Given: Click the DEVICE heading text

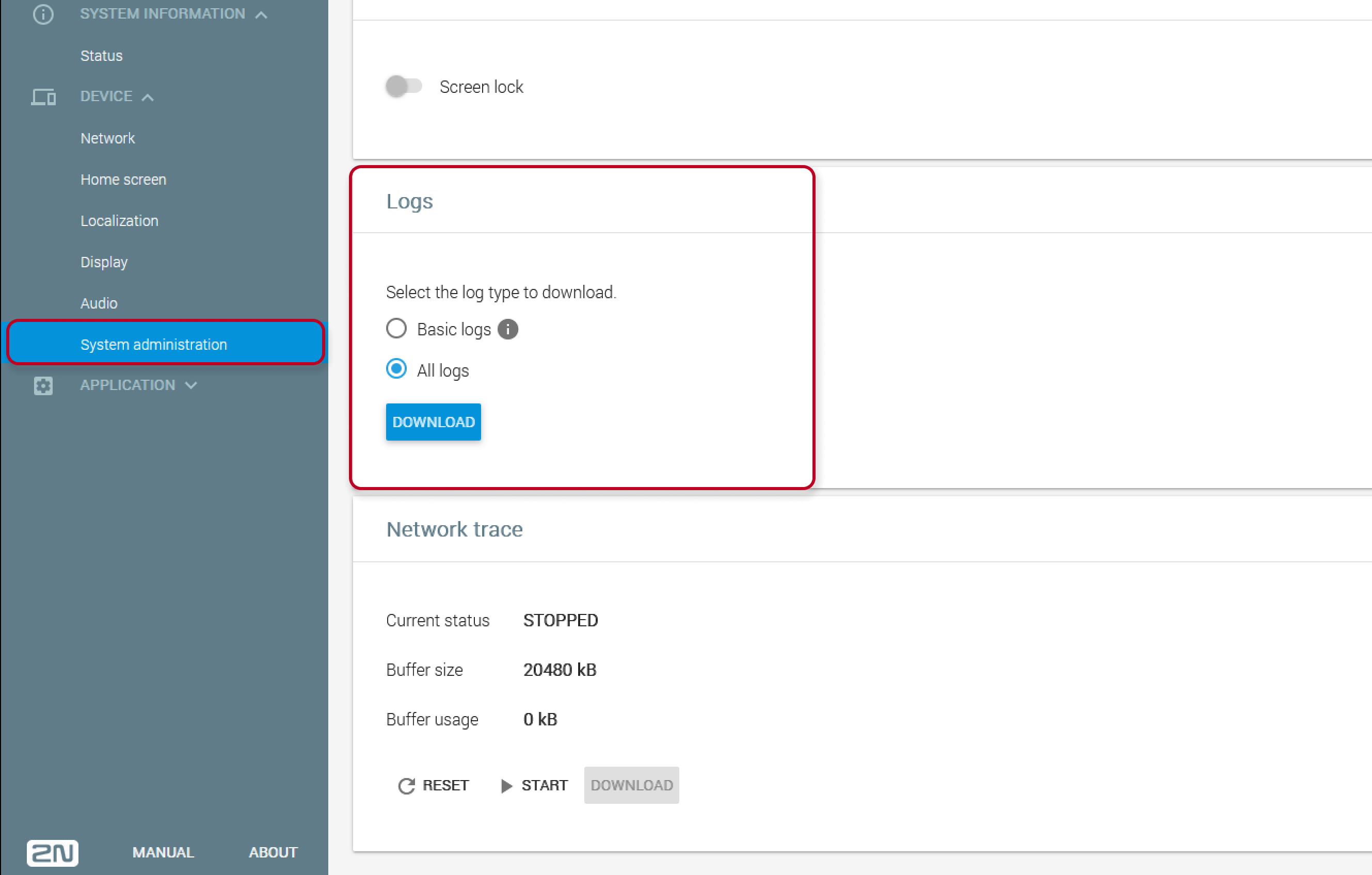Looking at the screenshot, I should [x=106, y=96].
